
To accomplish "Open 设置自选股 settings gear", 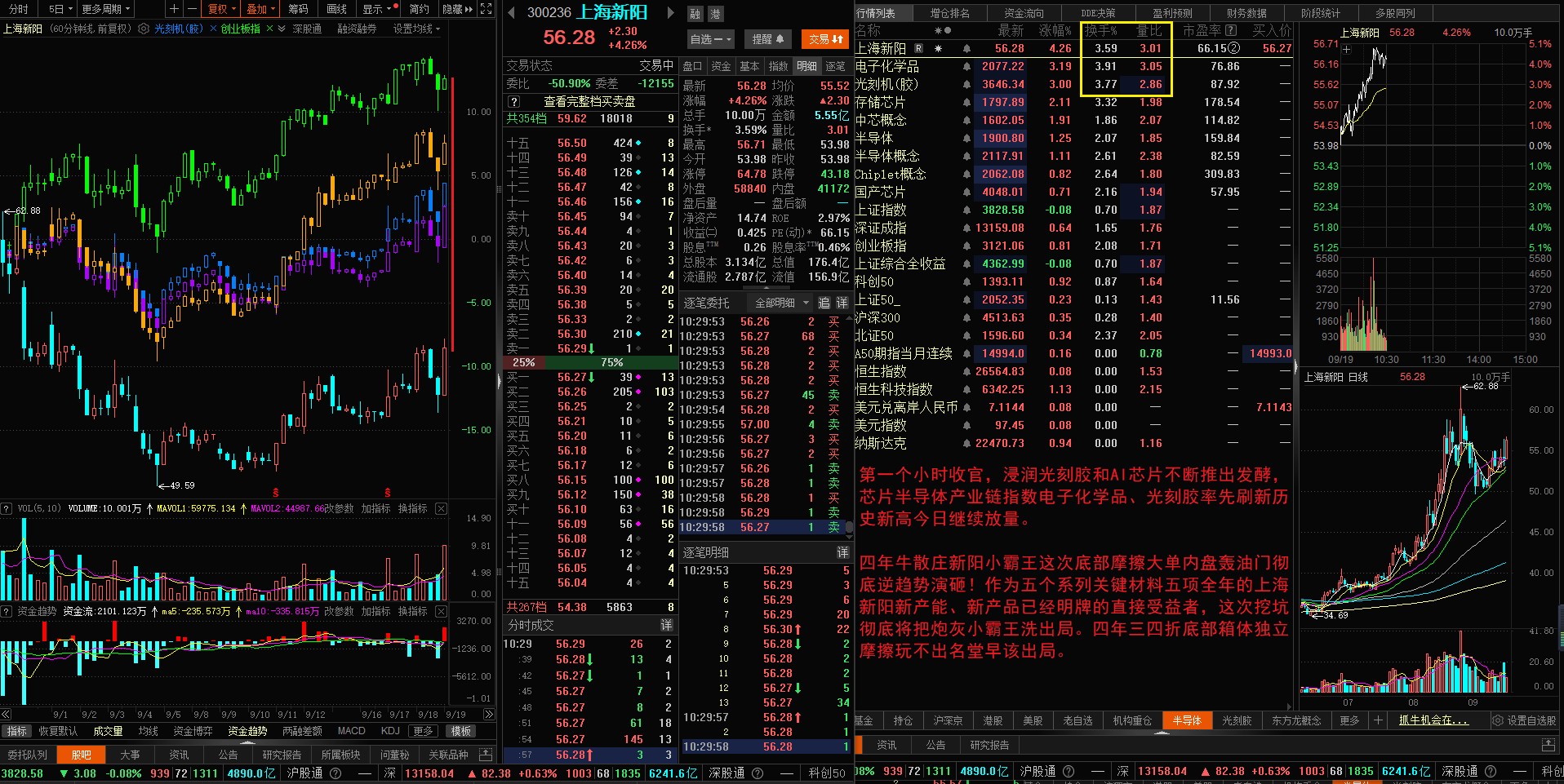I will pyautogui.click(x=1525, y=720).
